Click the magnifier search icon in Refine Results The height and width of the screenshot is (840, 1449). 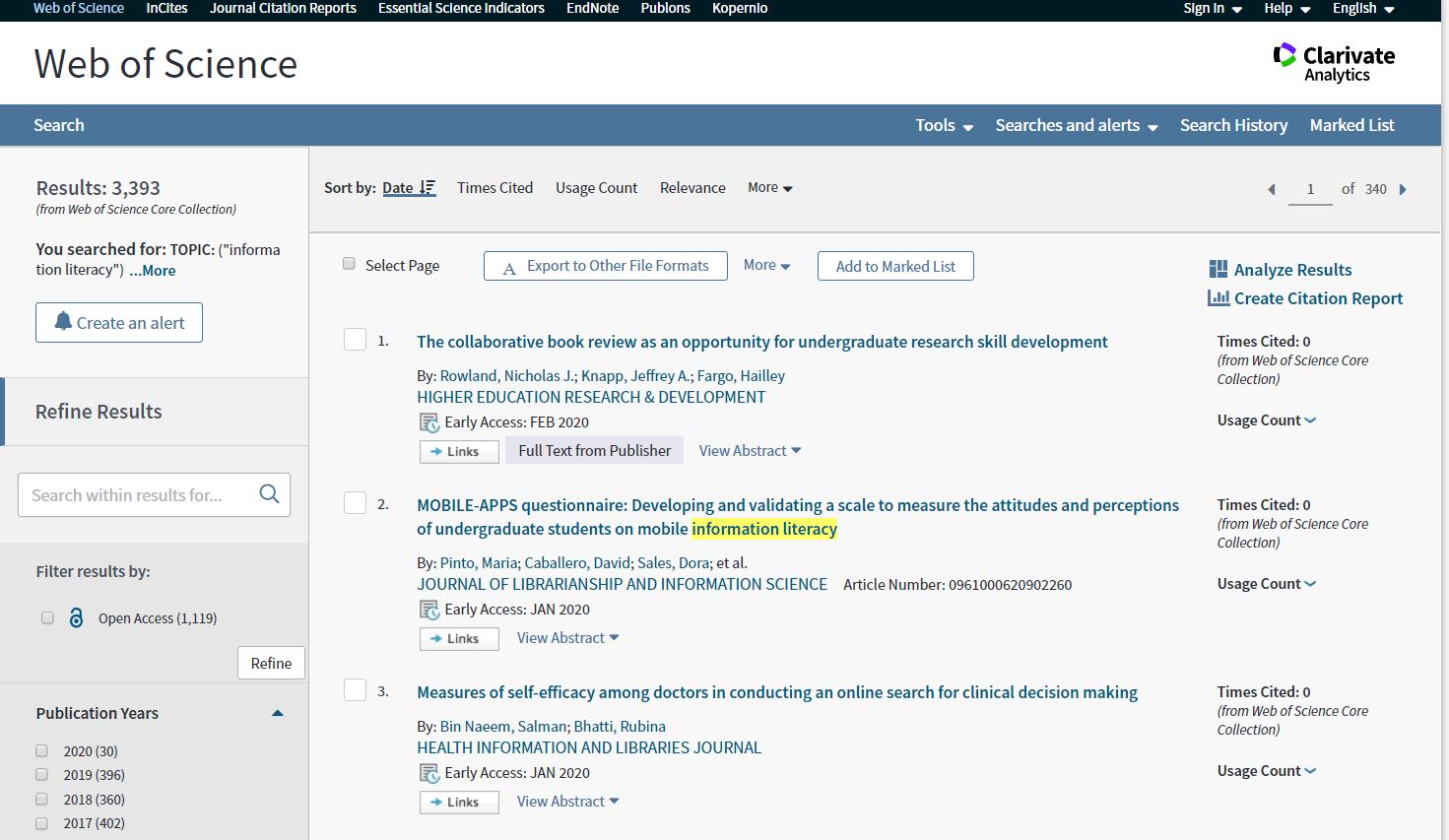pos(269,494)
